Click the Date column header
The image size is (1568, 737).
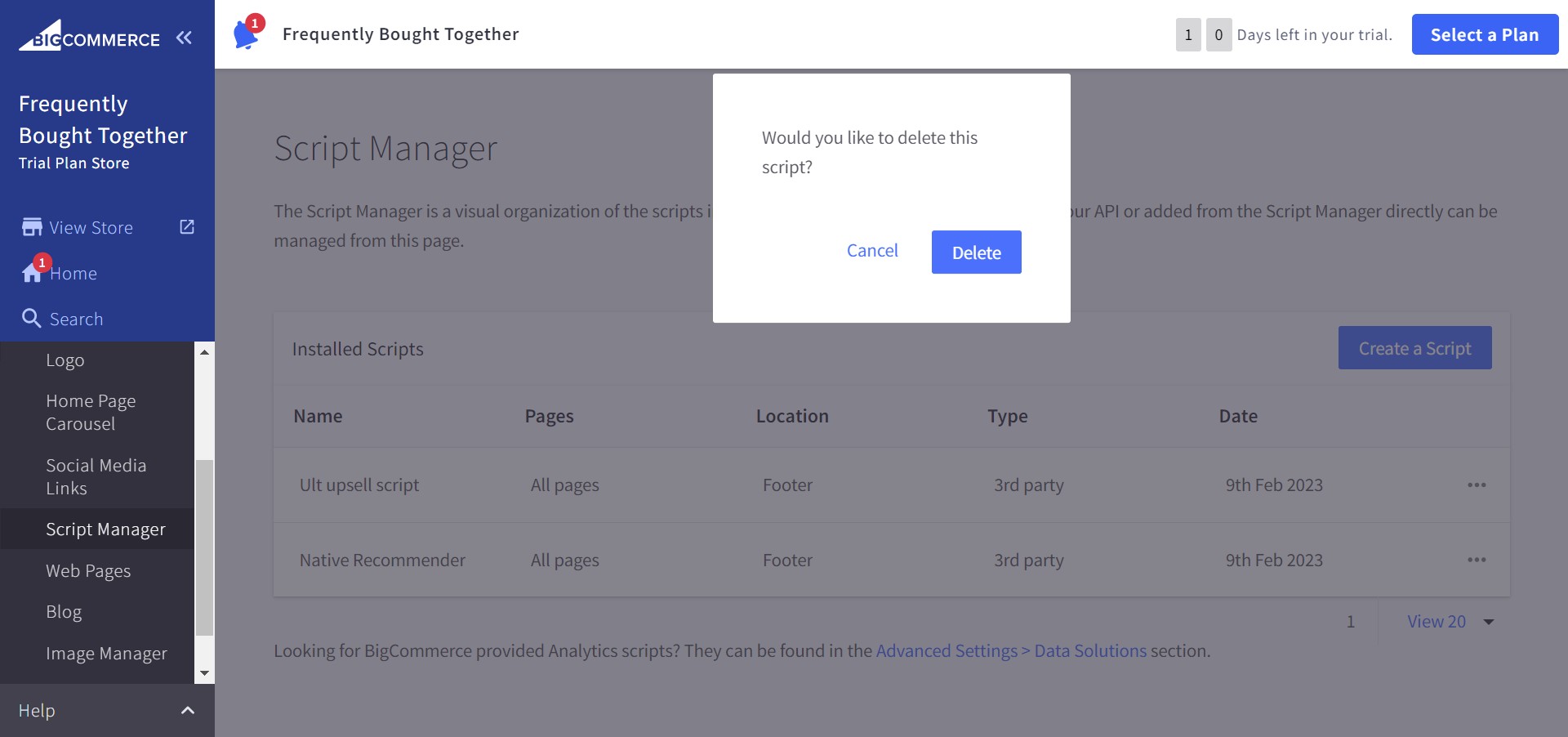tap(1238, 416)
